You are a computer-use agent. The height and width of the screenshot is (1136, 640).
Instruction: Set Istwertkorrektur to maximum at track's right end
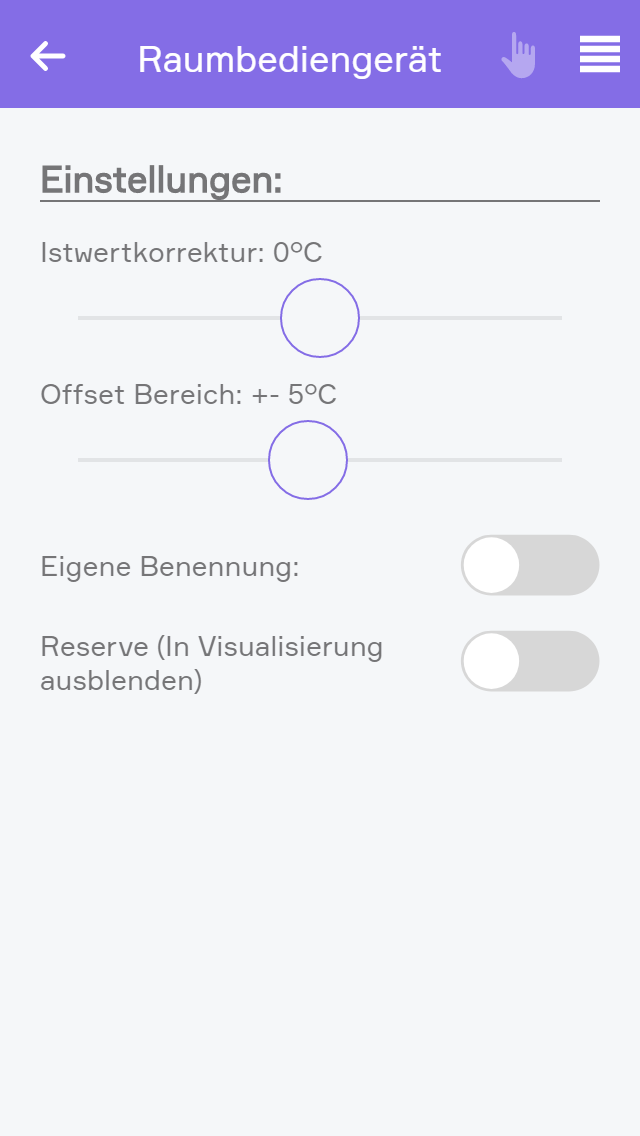[560, 318]
